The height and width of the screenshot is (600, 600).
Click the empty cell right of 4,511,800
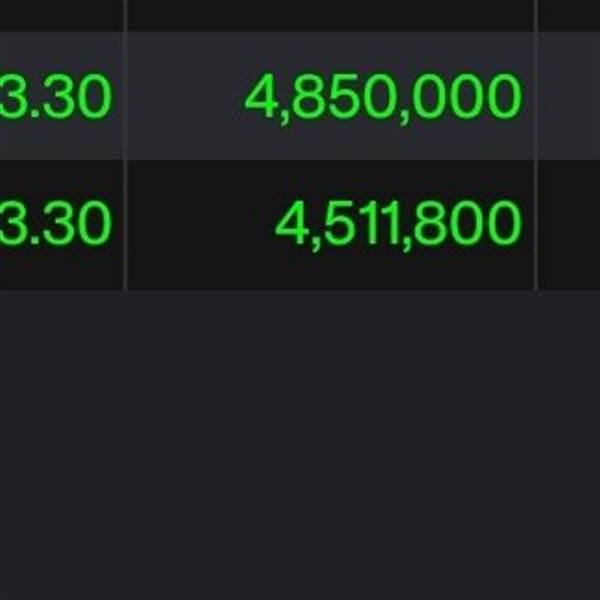pyautogui.click(x=569, y=225)
